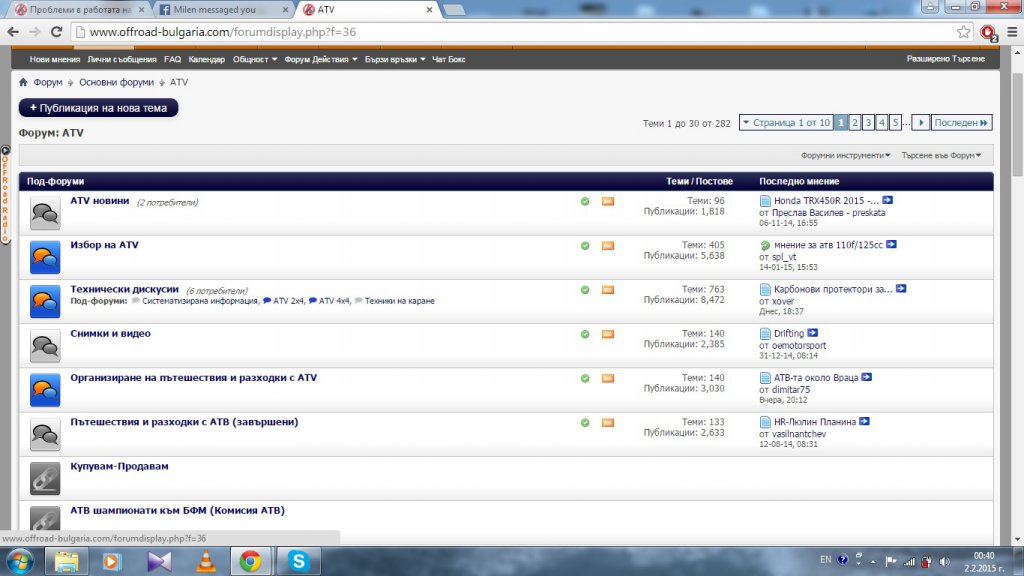The width and height of the screenshot is (1024, 576).
Task: Go to page 2 of the forum
Action: [854, 123]
